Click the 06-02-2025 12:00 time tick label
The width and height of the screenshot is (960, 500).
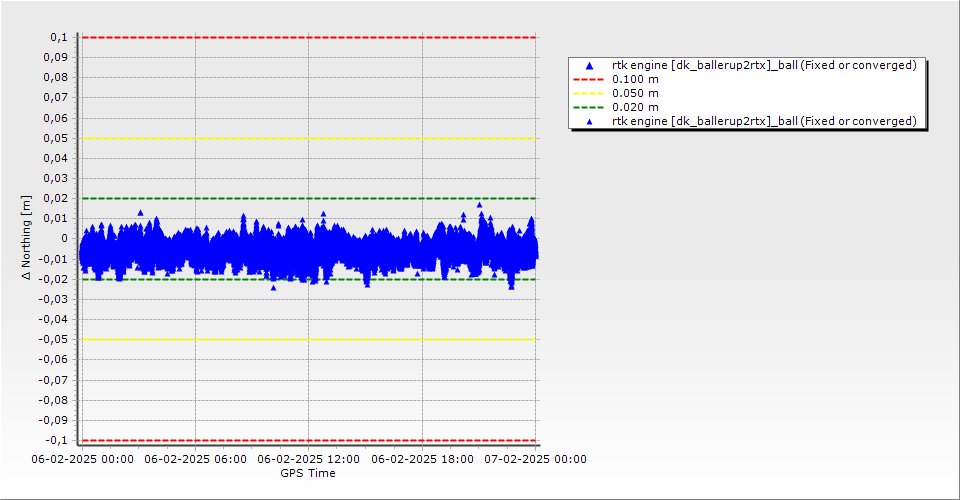pos(308,460)
